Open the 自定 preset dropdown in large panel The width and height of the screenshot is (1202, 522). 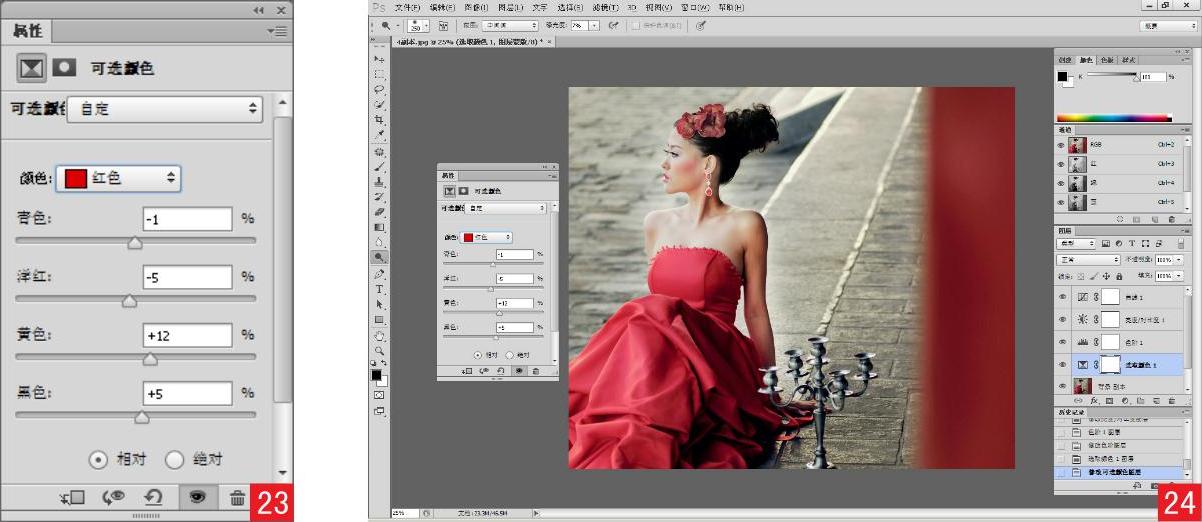(x=165, y=109)
